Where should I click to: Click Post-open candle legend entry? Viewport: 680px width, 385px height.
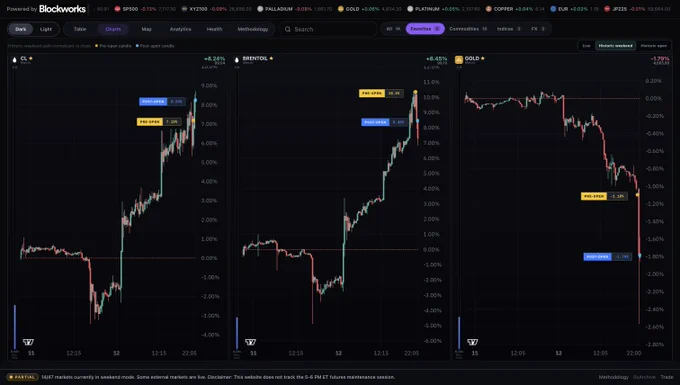pyautogui.click(x=155, y=46)
